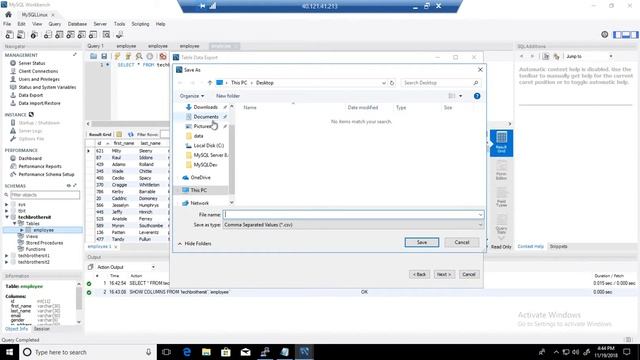Viewport: 640px width, 360px height.
Task: Open the Organize dropdown
Action: click(191, 96)
